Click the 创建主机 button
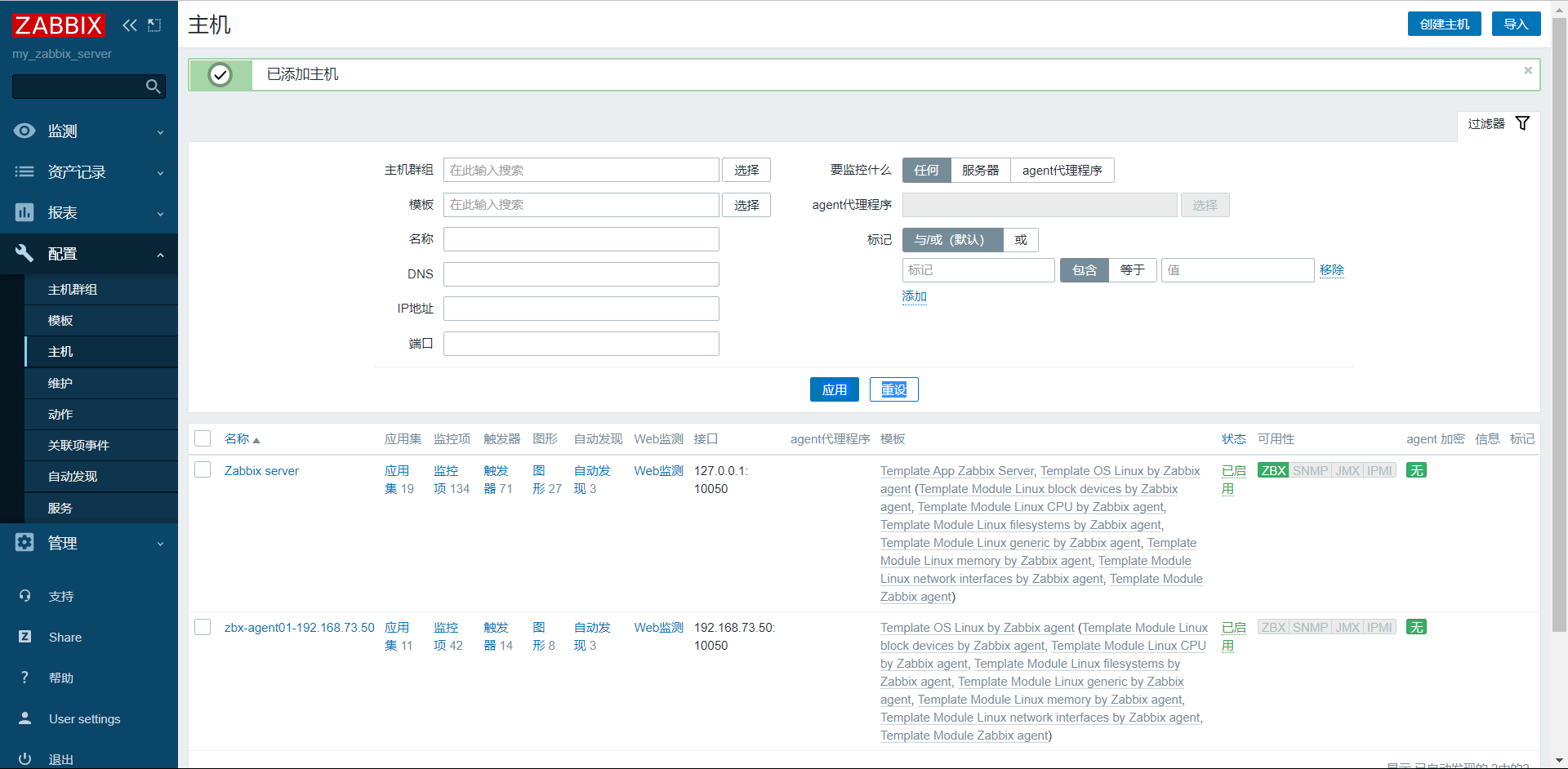 click(1444, 24)
